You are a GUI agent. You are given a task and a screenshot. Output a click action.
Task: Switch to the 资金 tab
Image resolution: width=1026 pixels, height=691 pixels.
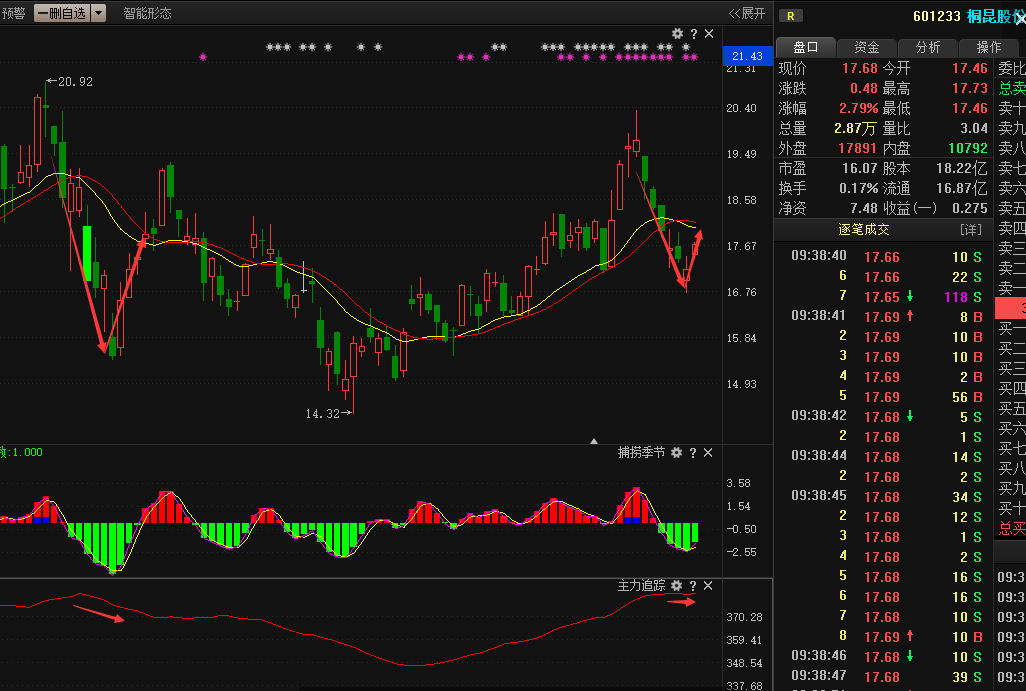pos(867,47)
